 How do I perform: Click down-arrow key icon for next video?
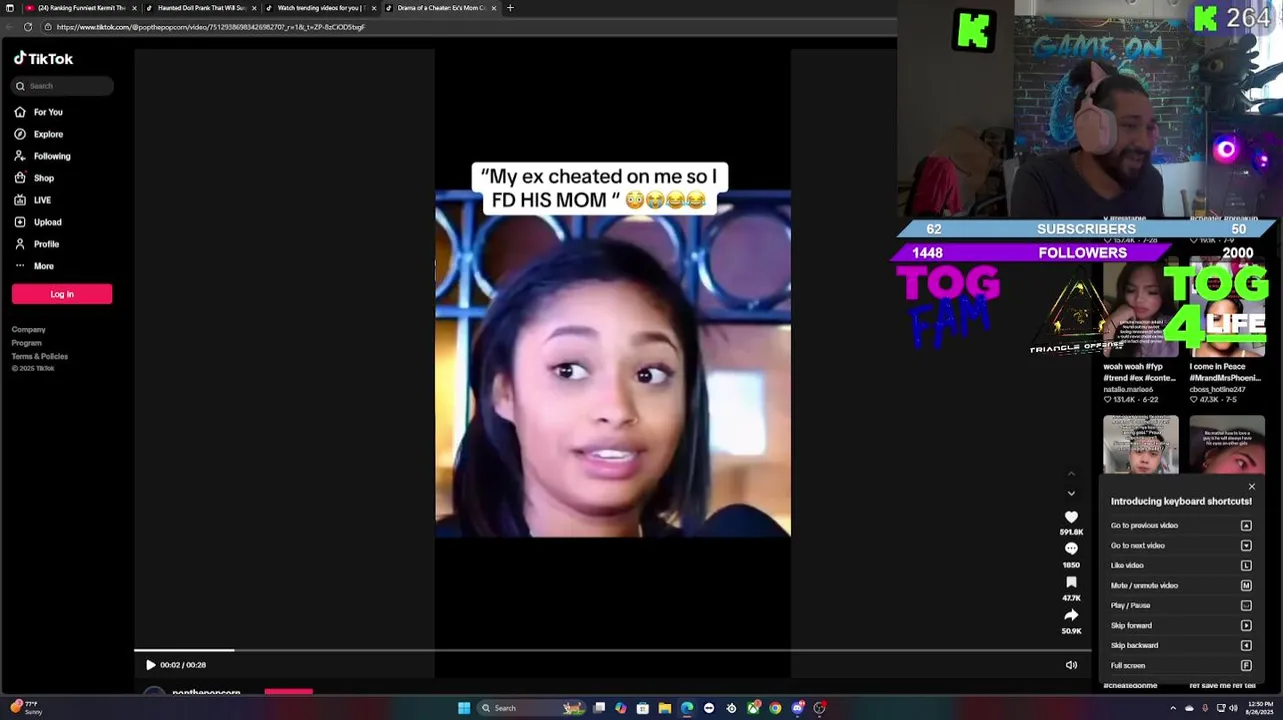click(x=1246, y=545)
